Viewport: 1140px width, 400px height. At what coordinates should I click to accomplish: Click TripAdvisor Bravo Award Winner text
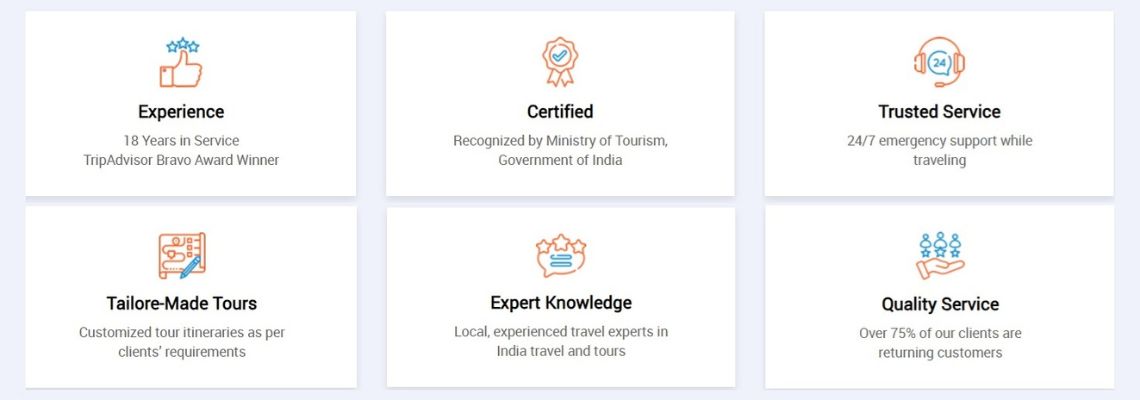pos(181,160)
